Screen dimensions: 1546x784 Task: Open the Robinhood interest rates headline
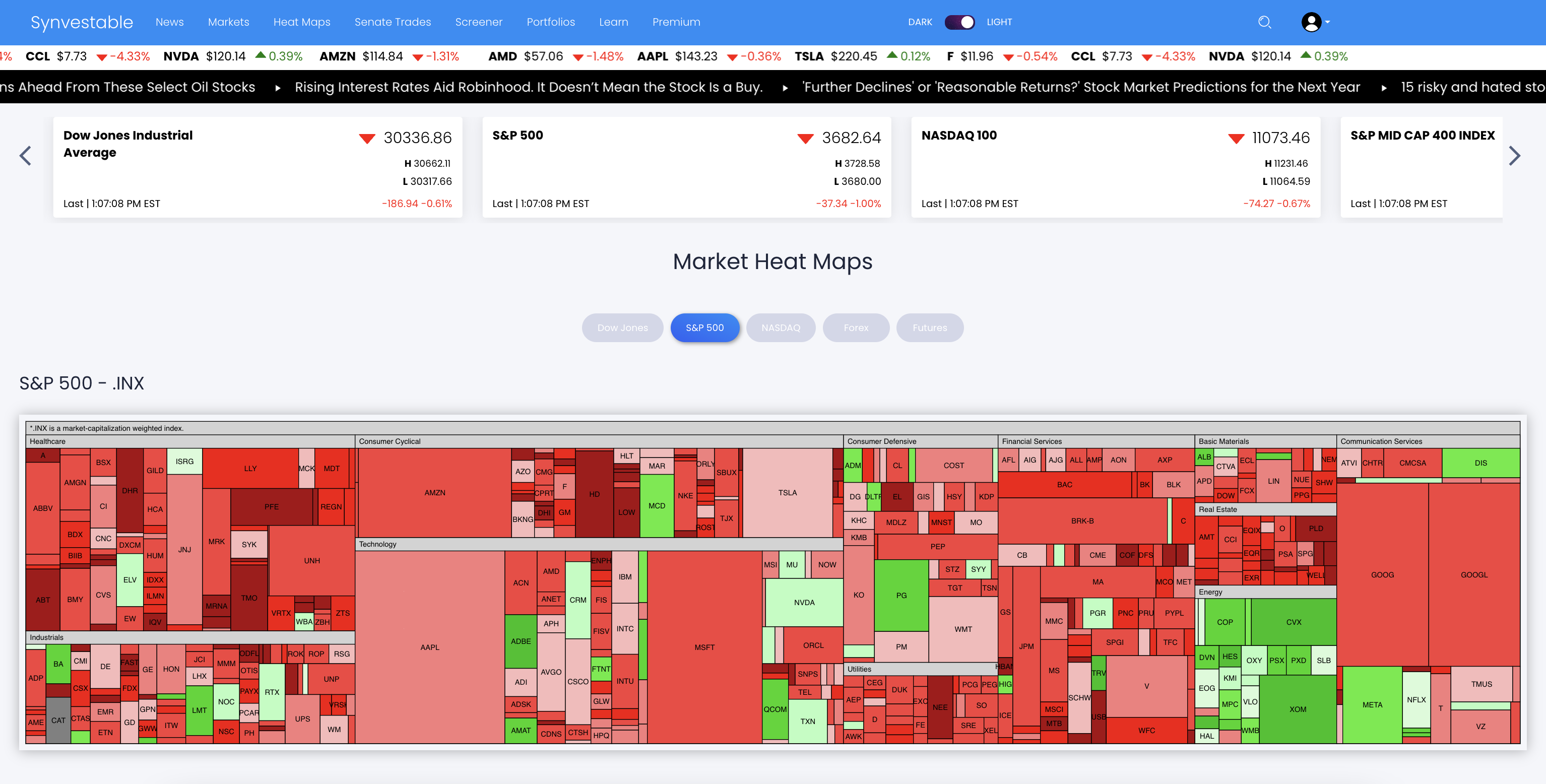coord(528,87)
